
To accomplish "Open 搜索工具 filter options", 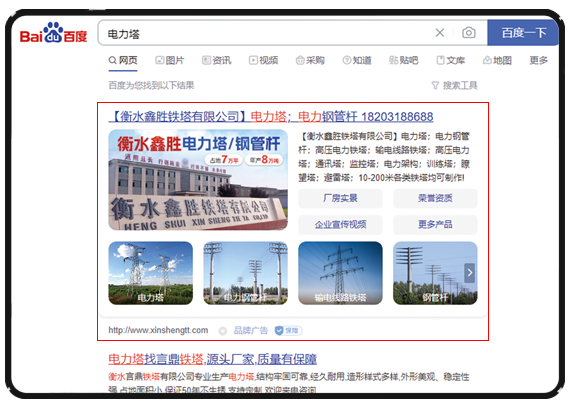I will click(454, 85).
